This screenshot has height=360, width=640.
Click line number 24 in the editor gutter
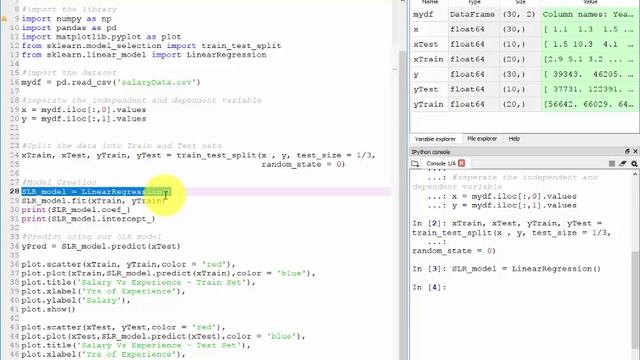15,155
